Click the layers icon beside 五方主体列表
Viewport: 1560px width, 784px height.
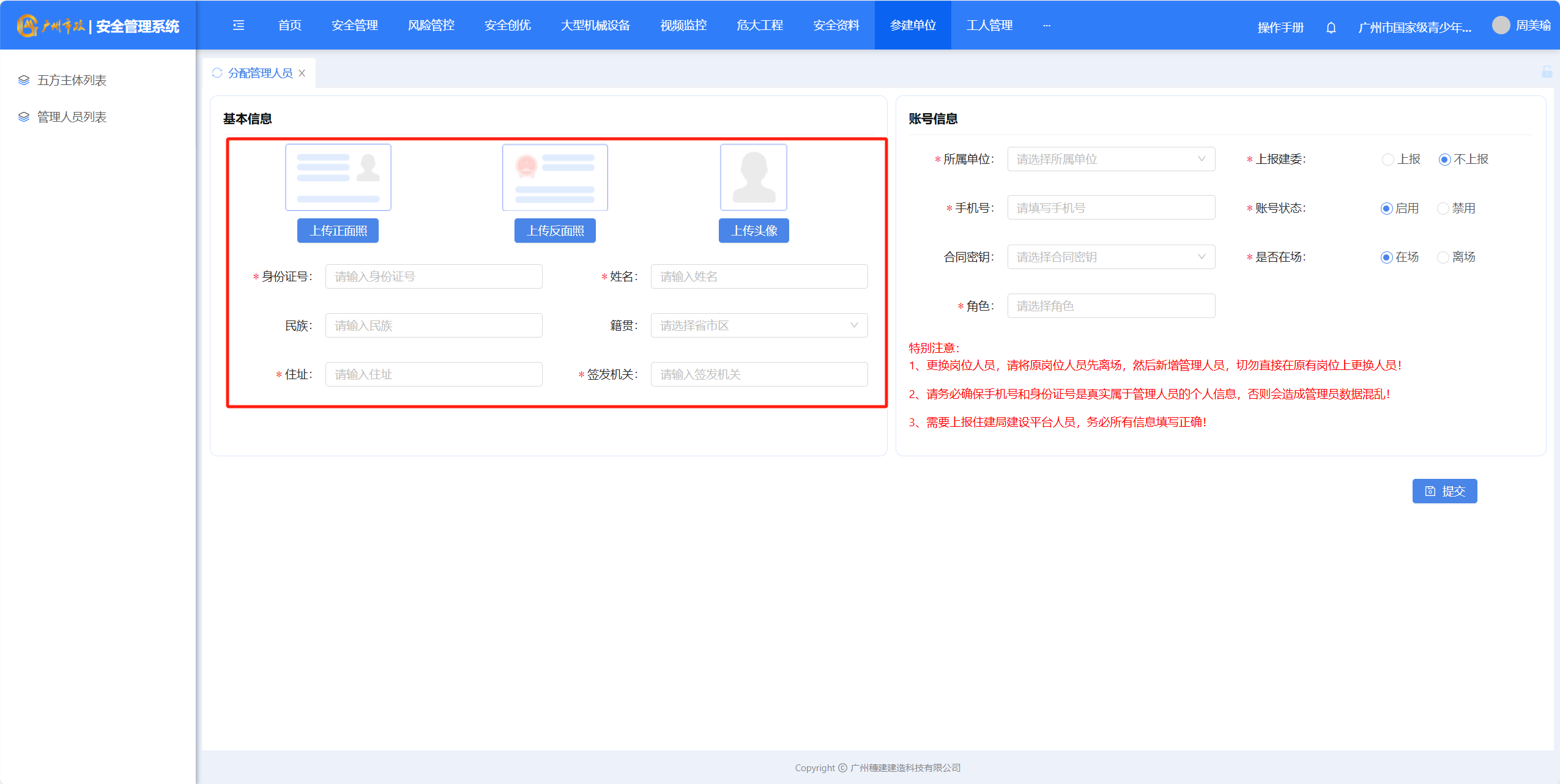24,80
